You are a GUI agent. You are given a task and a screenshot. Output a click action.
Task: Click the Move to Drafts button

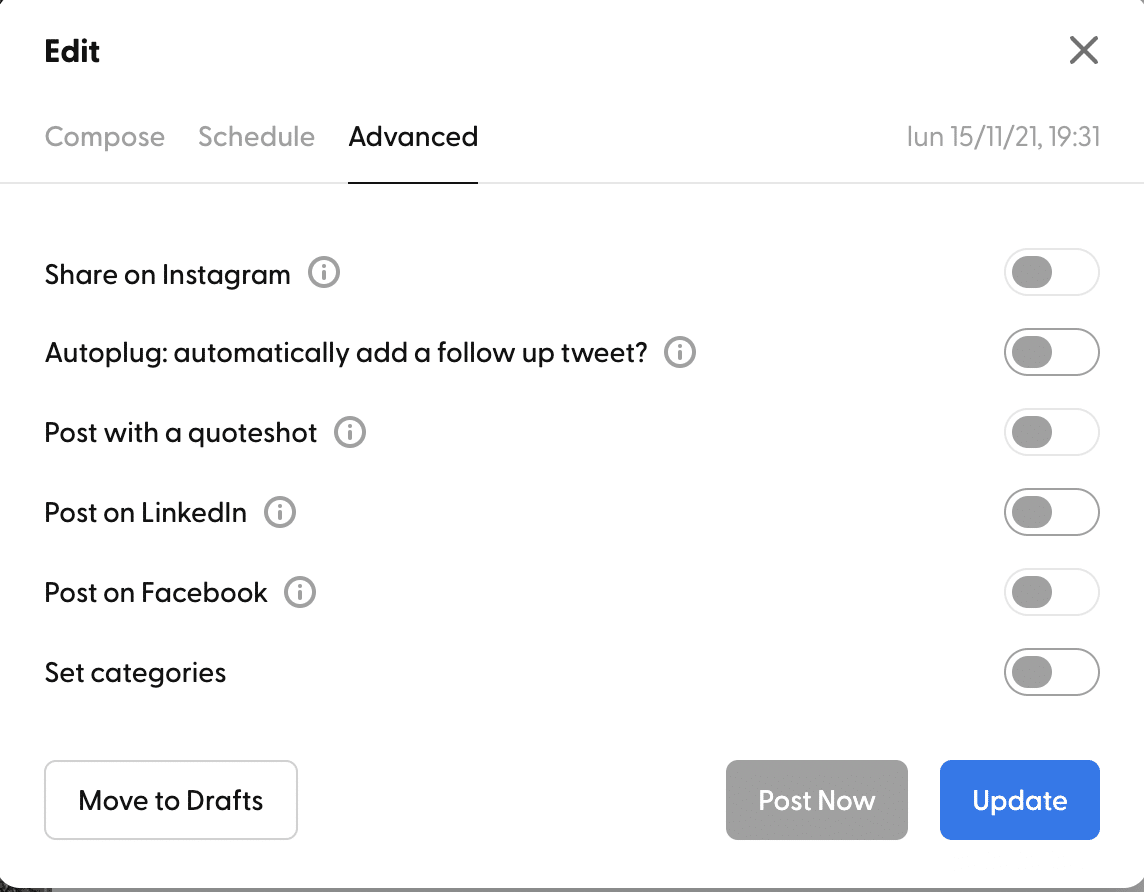click(x=171, y=800)
